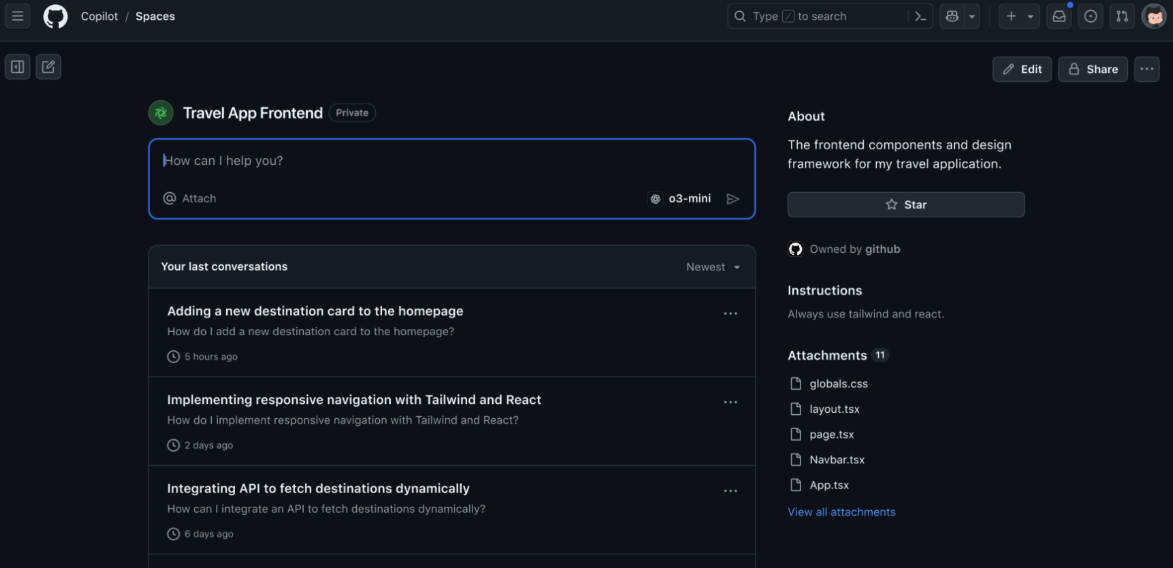The height and width of the screenshot is (568, 1173).
Task: Open the command palette icon
Action: (920, 16)
